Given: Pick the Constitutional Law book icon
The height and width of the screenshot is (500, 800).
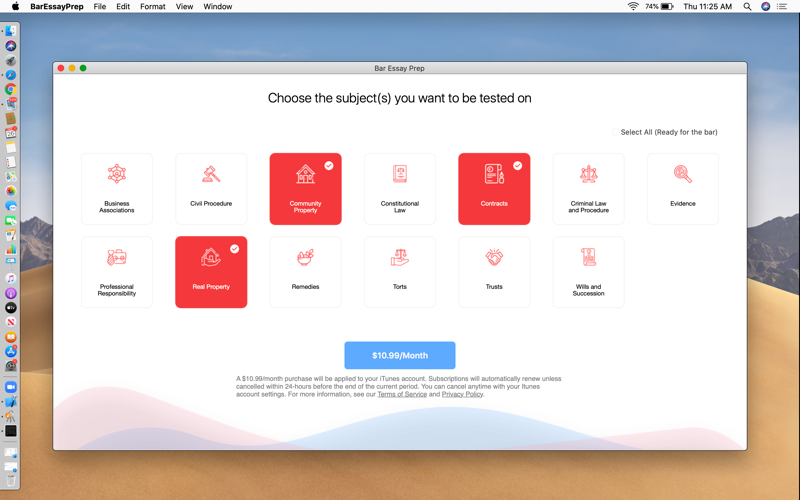Looking at the screenshot, I should pyautogui.click(x=400, y=174).
